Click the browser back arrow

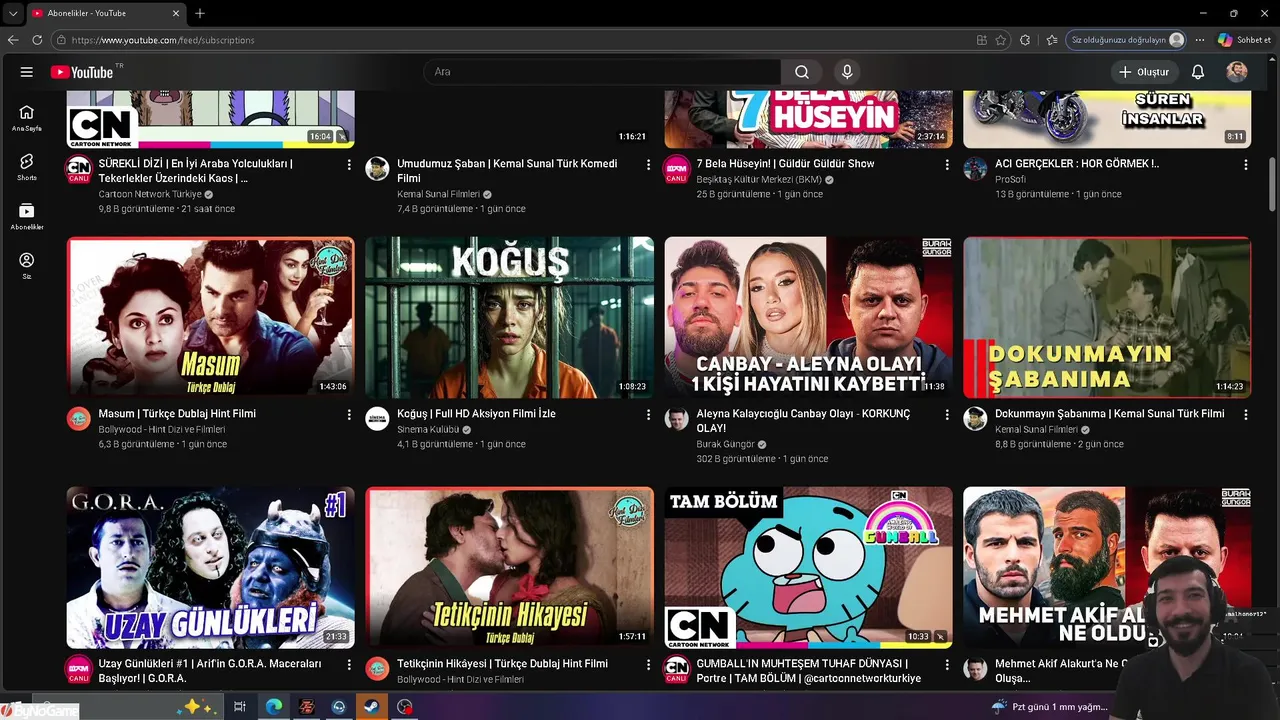click(x=13, y=40)
